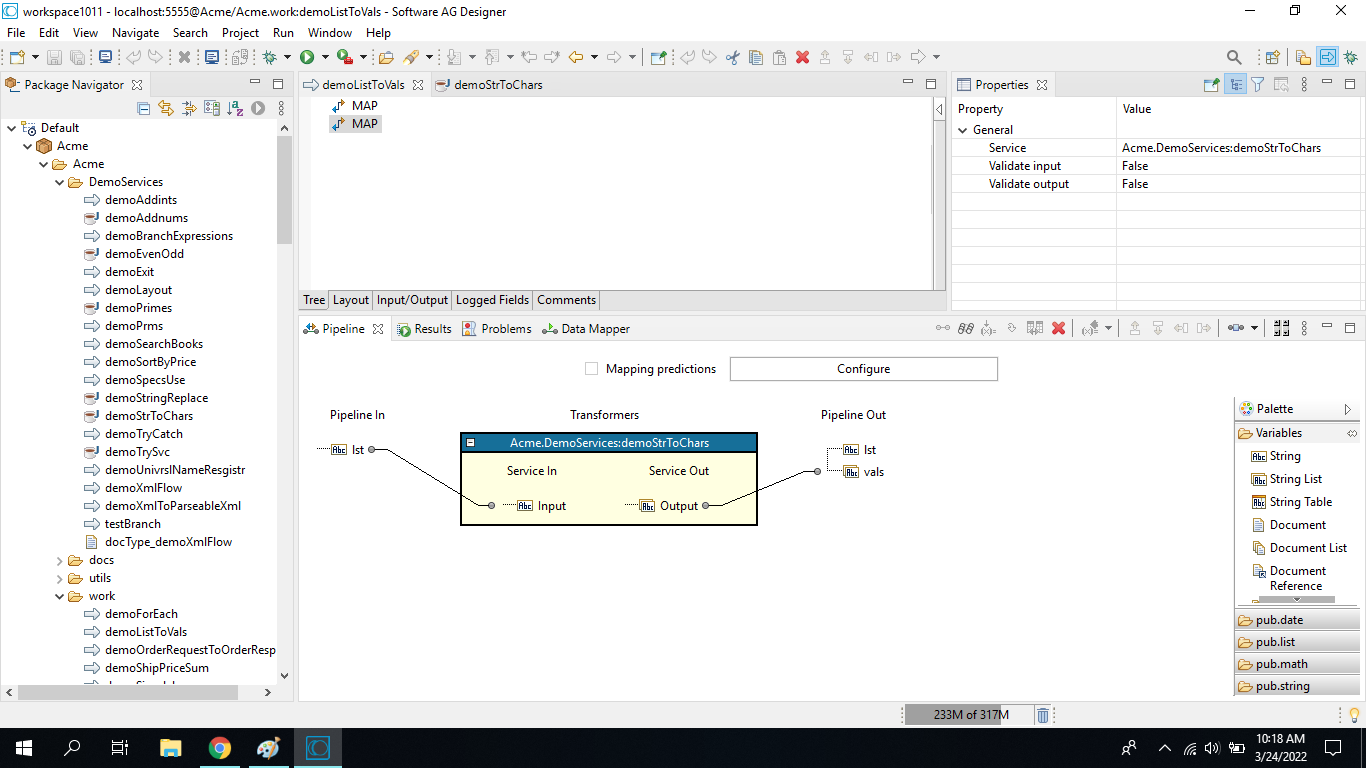
Task: Click the expand/collapse grid icon in Pipeline toolbar
Action: tap(1281, 328)
